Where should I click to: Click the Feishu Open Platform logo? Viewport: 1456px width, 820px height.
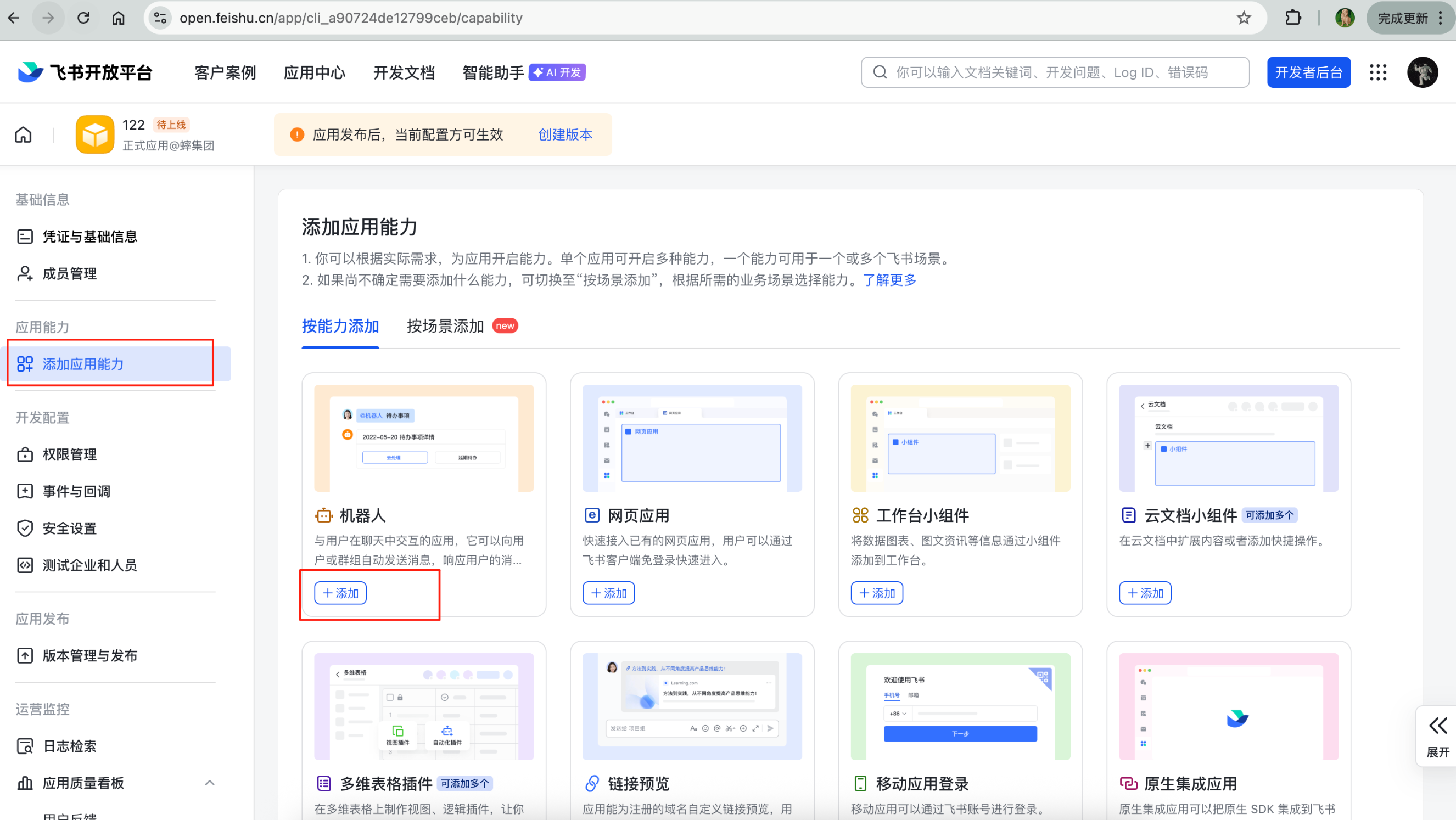pos(85,72)
